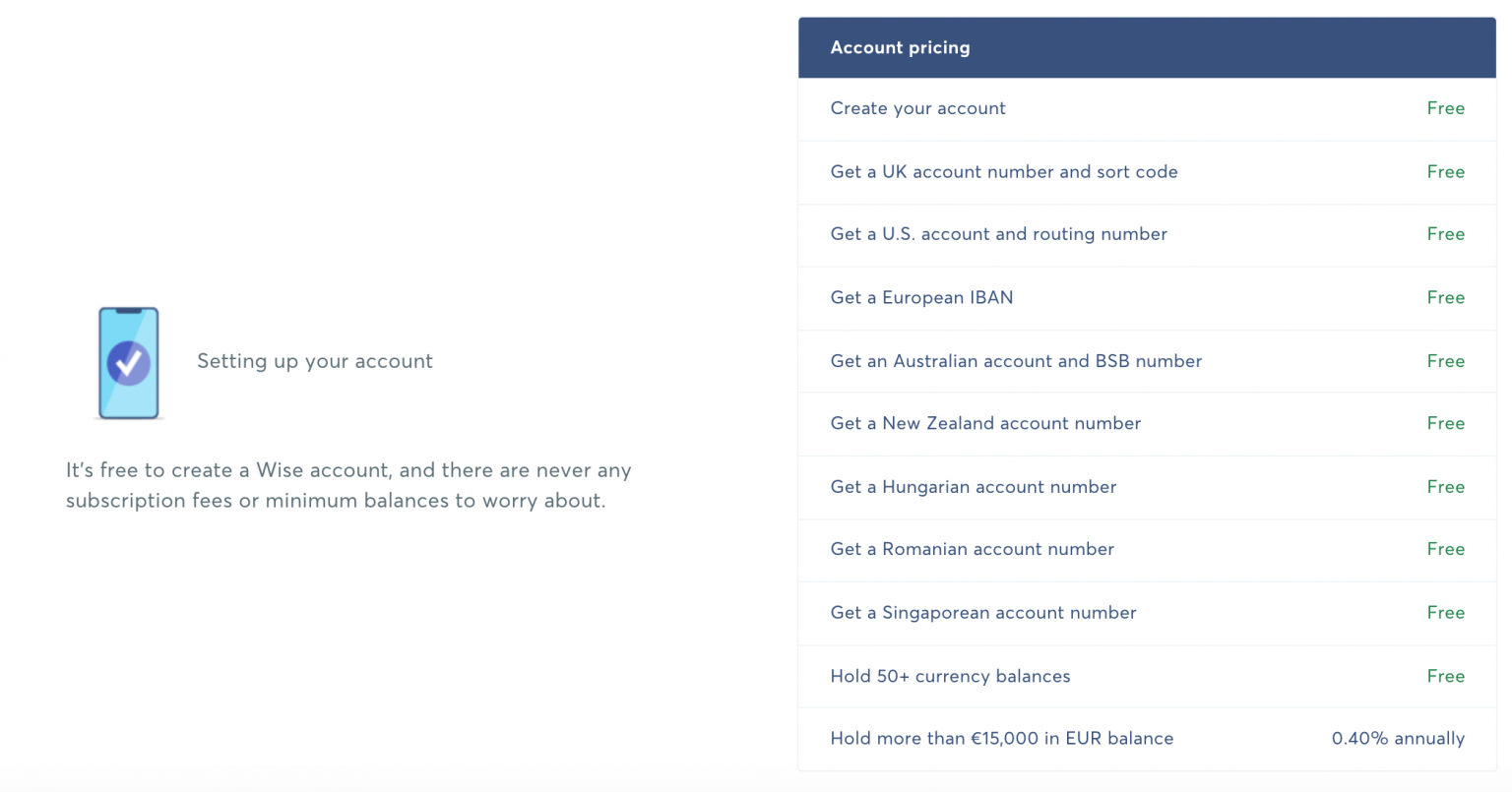Select Get a Singaporean account number row

(x=1147, y=613)
